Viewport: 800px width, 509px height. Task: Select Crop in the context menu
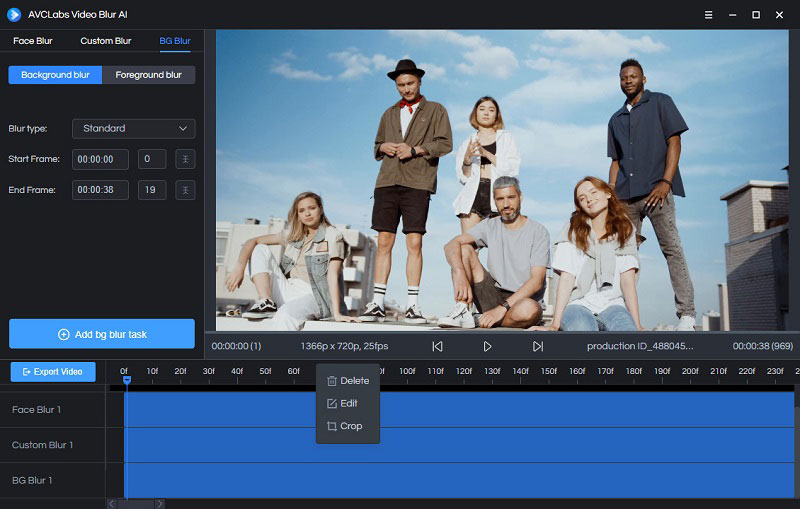pos(344,426)
